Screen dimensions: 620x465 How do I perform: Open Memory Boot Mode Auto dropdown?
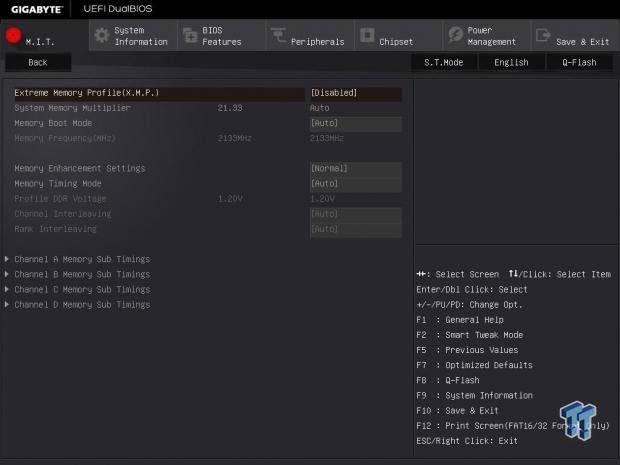[355, 124]
